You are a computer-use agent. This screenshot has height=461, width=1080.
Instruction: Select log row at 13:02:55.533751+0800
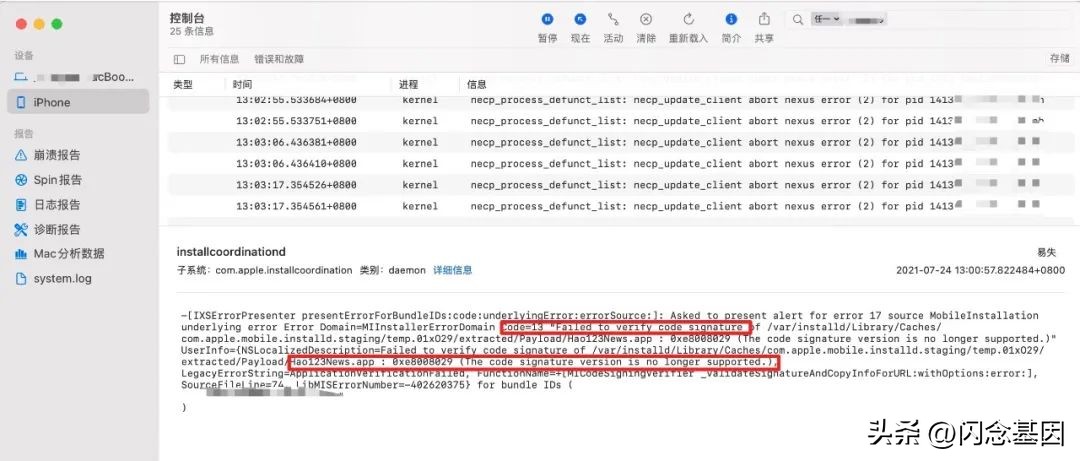coord(619,121)
